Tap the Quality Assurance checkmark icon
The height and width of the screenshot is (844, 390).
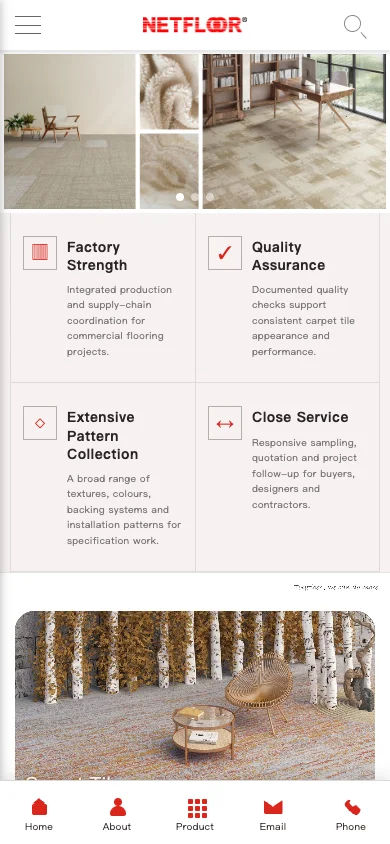point(225,252)
